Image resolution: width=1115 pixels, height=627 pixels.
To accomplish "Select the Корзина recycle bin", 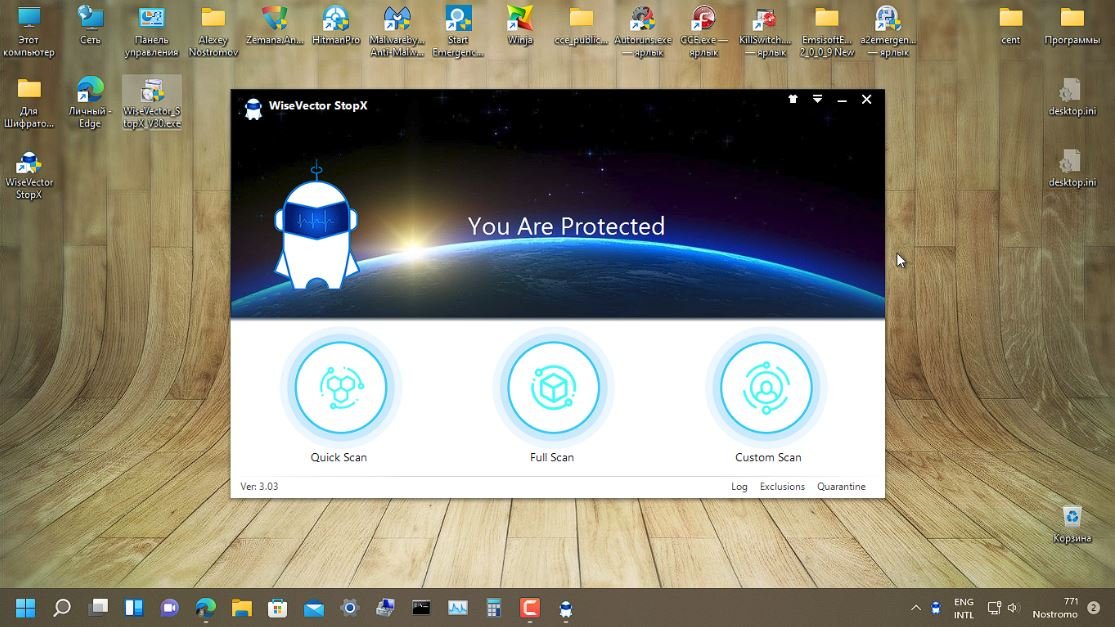I will pyautogui.click(x=1072, y=525).
